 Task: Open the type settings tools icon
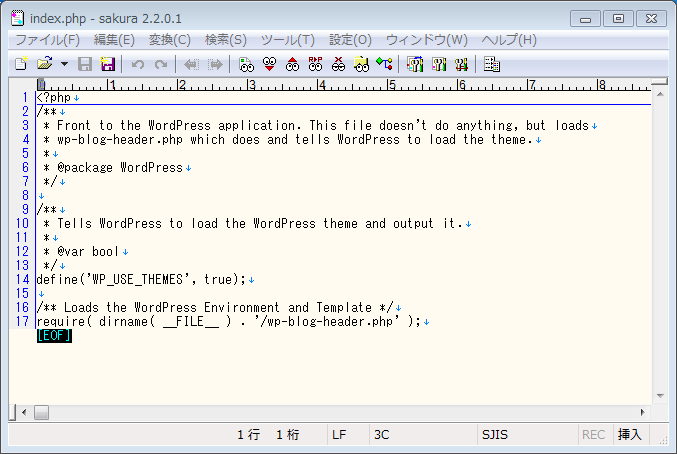(439, 64)
